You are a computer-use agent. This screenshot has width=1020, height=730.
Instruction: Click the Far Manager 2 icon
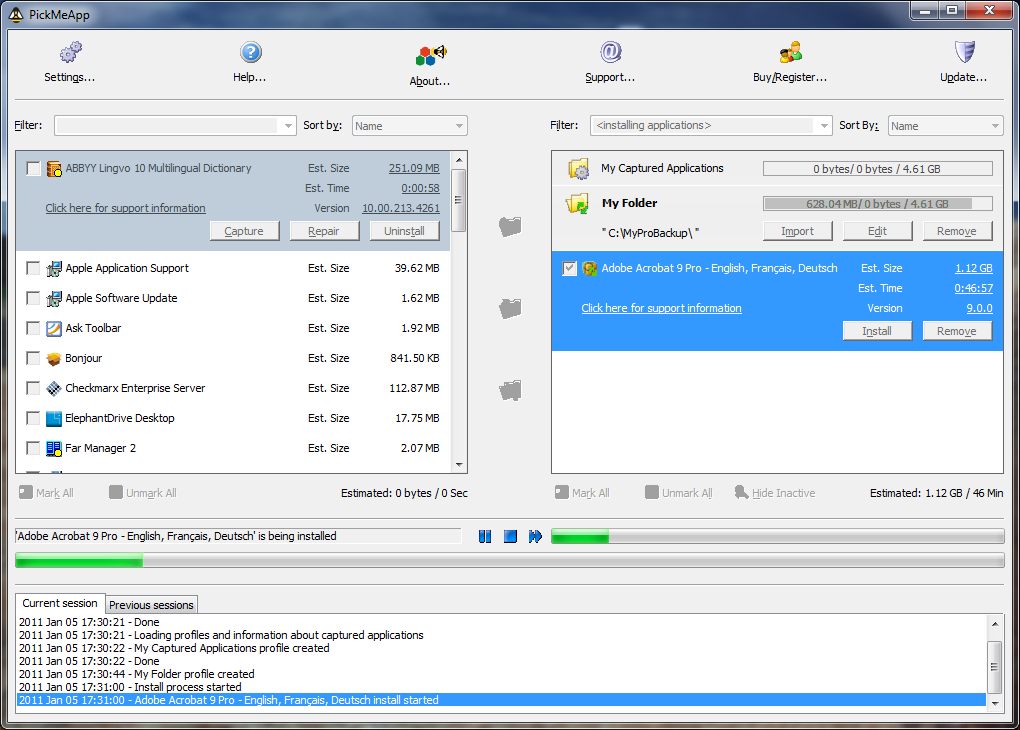pyautogui.click(x=54, y=448)
